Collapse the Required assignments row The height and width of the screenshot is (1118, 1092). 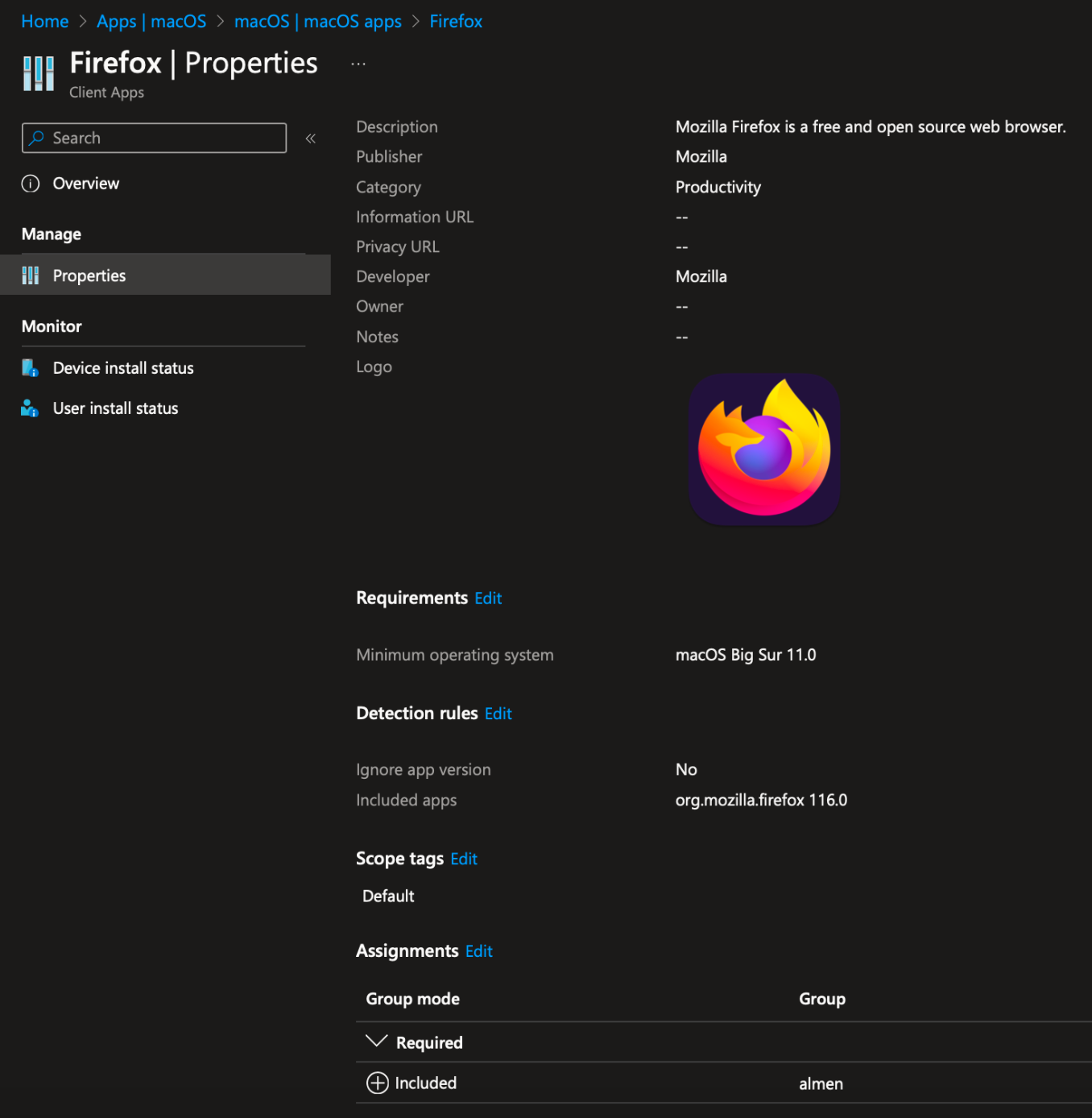tap(376, 1041)
